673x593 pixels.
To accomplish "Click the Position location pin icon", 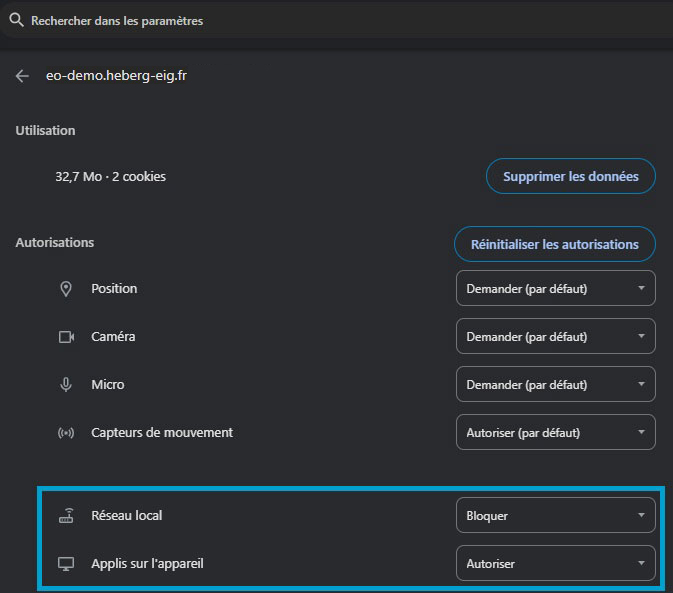I will click(66, 289).
